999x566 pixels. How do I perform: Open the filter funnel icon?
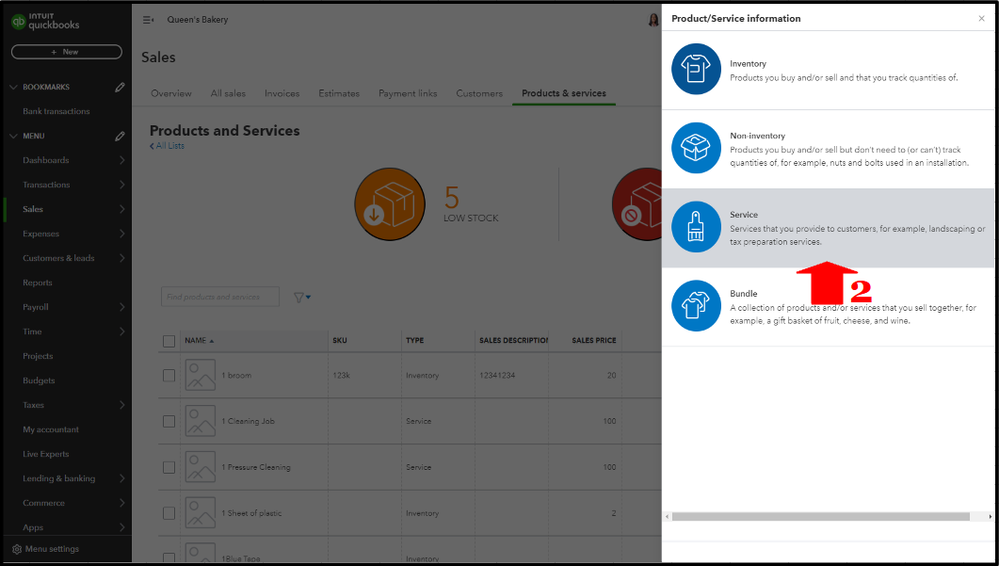[298, 297]
